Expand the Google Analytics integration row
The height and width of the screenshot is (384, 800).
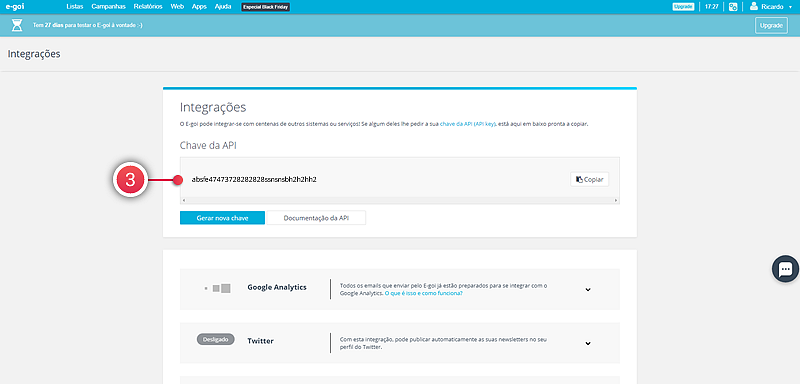click(588, 289)
